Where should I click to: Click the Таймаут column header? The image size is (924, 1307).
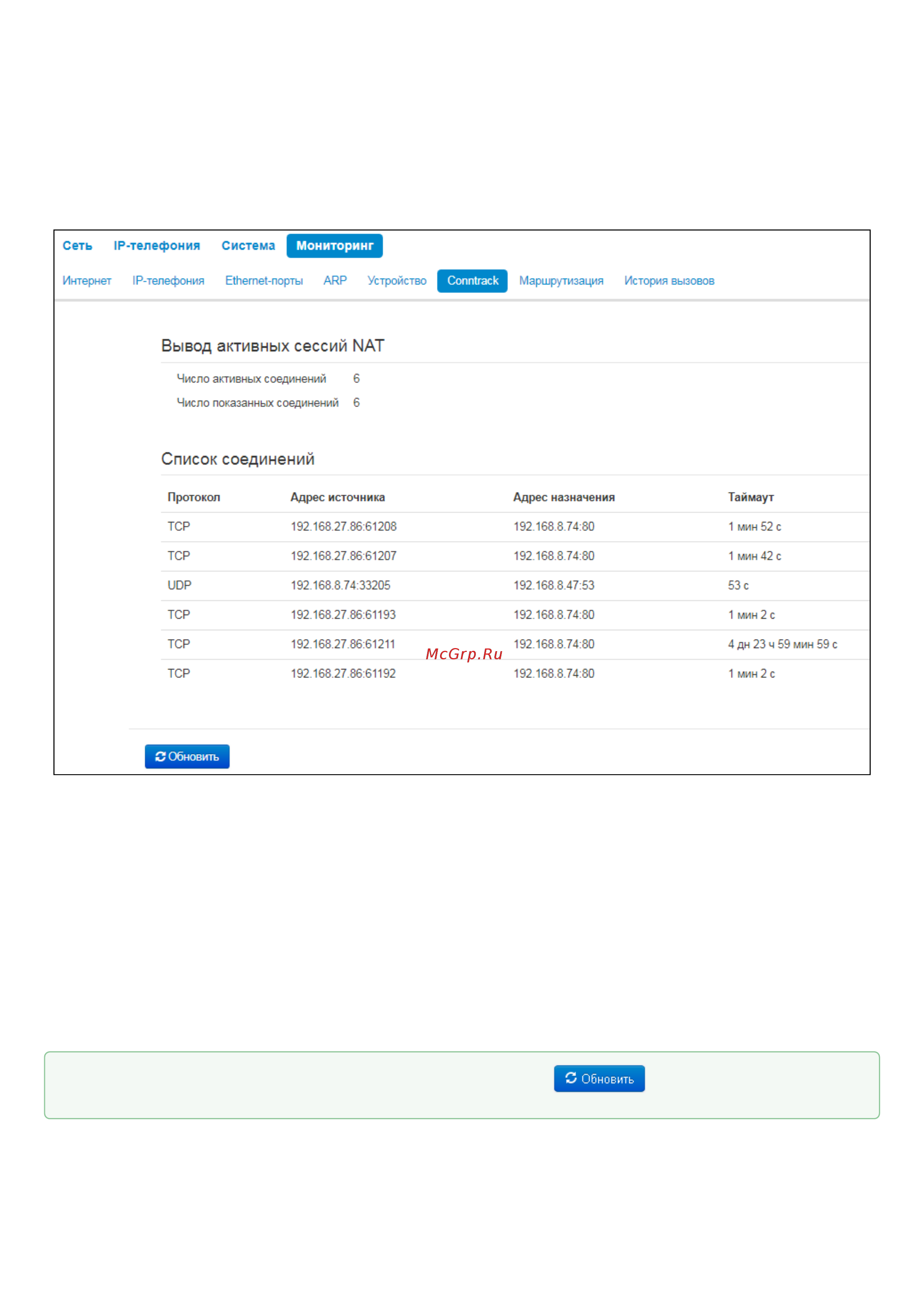(751, 497)
